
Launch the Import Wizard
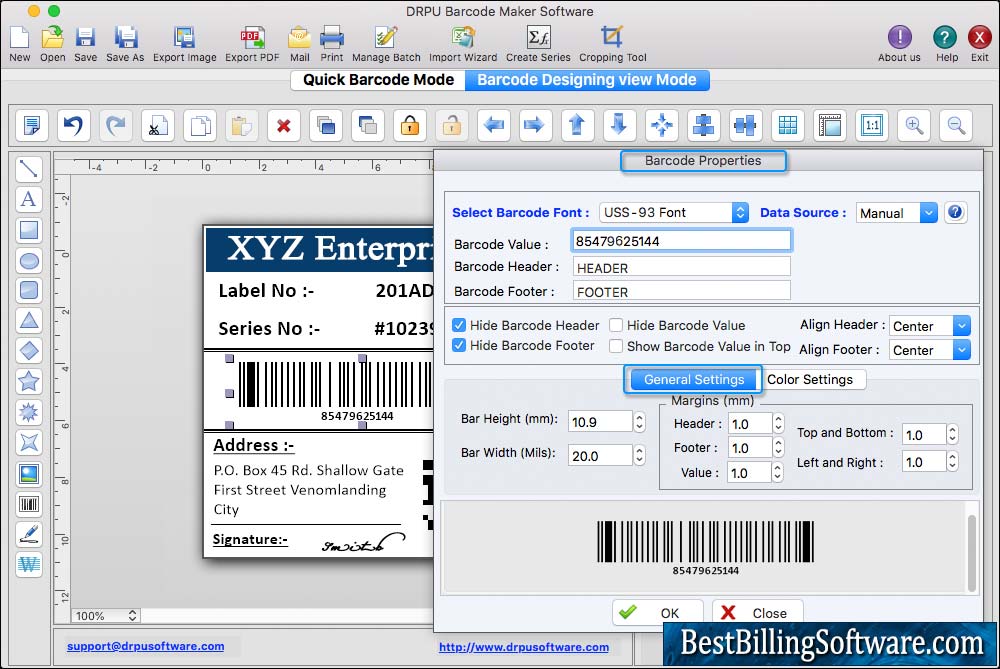(x=463, y=38)
